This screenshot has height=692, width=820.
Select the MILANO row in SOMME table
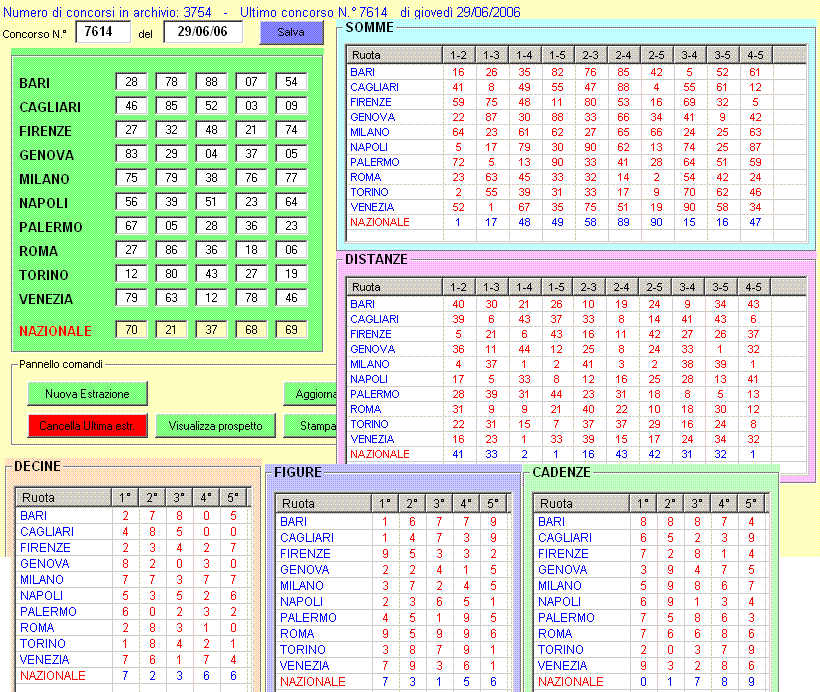tap(576, 132)
